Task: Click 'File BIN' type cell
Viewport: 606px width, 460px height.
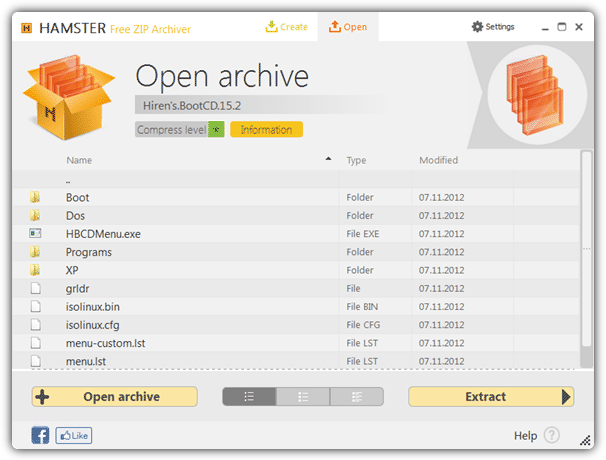Action: coord(362,307)
